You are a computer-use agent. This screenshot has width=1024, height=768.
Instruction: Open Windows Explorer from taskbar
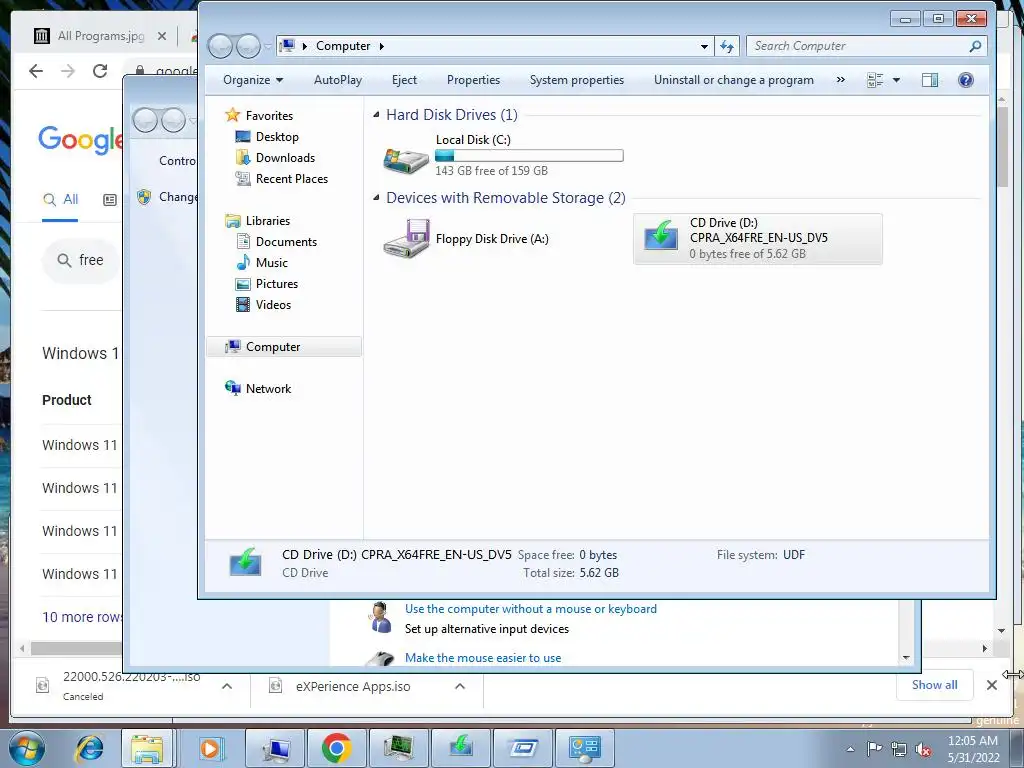click(148, 748)
